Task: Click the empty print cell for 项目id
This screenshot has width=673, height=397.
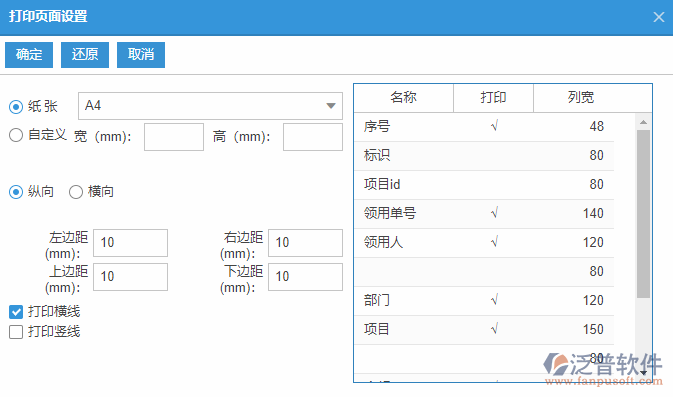Action: tap(494, 185)
